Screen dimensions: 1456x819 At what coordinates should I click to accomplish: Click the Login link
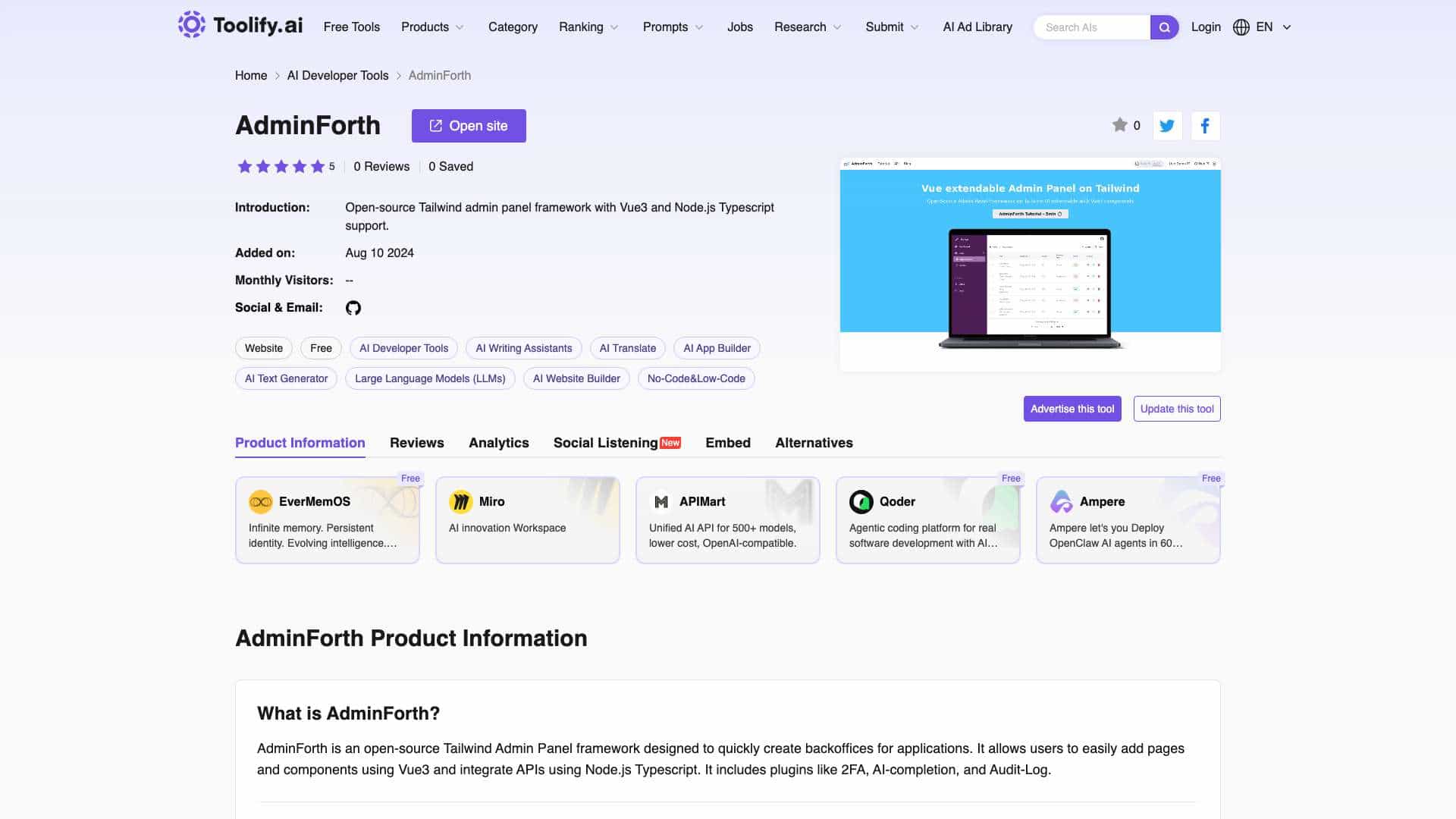tap(1206, 27)
